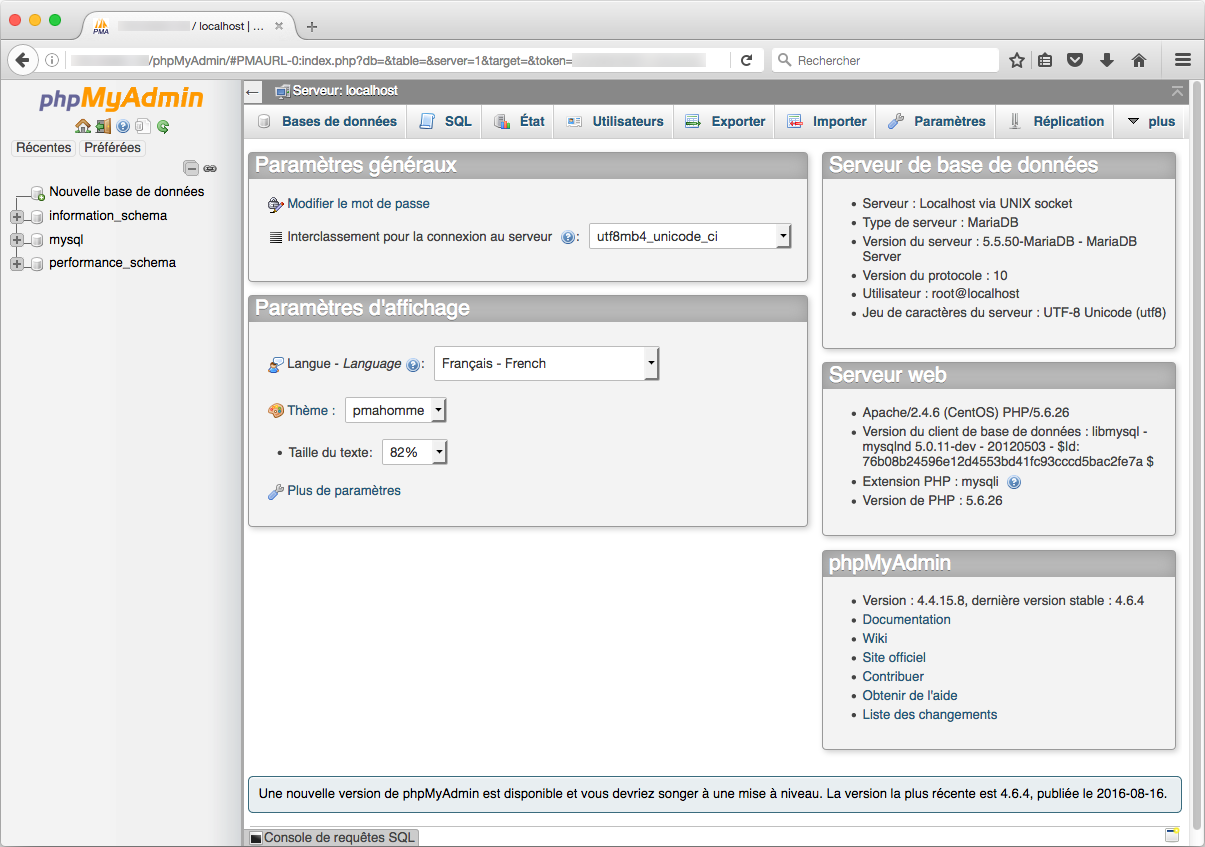Select the mysql database name
This screenshot has width=1205, height=847.
[x=66, y=239]
